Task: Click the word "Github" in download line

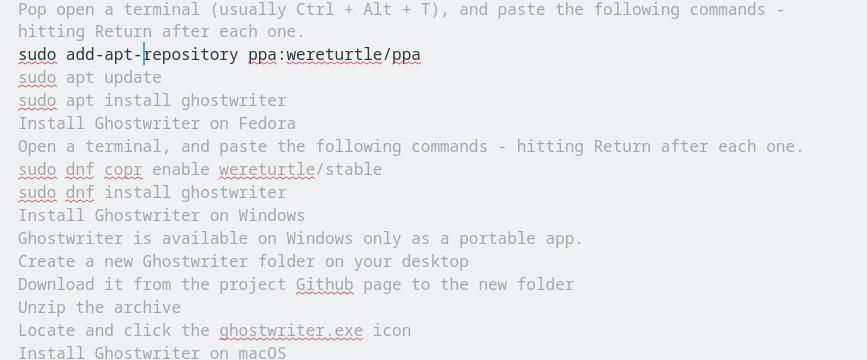Action: (325, 284)
